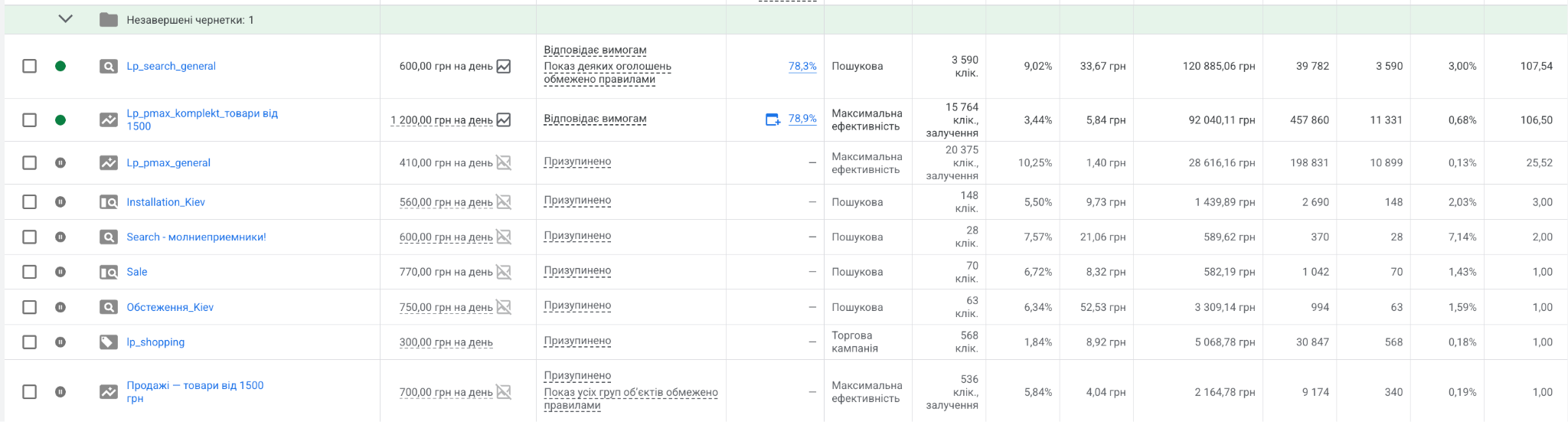Screen dimensions: 1568x422
Task: Open lp_shopping campaign link
Action: point(155,342)
